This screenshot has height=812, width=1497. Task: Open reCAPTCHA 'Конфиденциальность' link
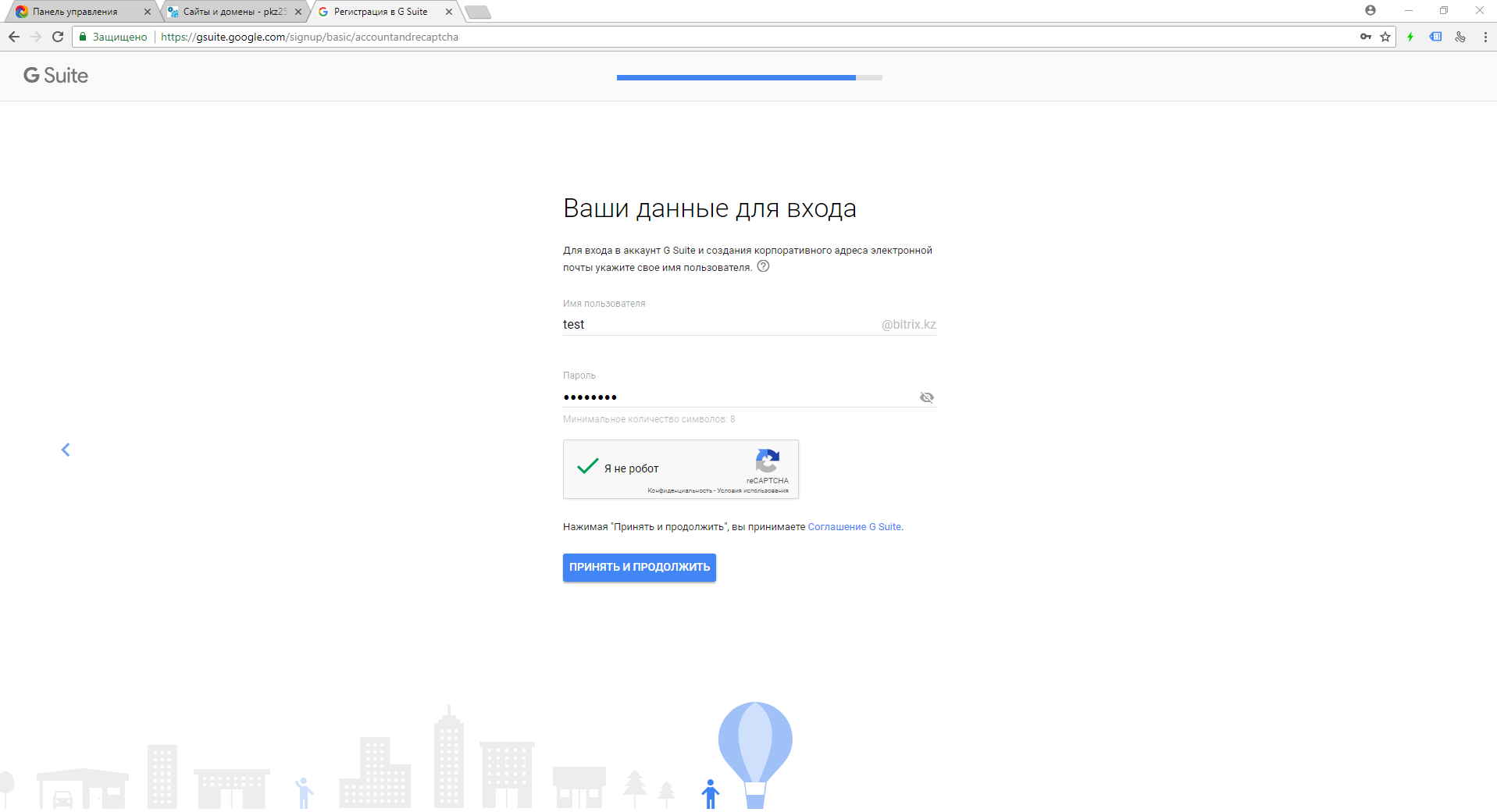tap(679, 491)
